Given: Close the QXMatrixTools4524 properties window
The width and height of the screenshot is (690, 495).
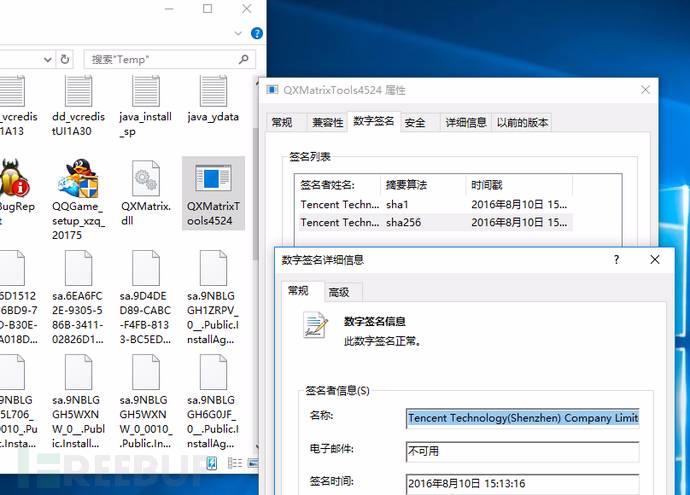Looking at the screenshot, I should (645, 90).
